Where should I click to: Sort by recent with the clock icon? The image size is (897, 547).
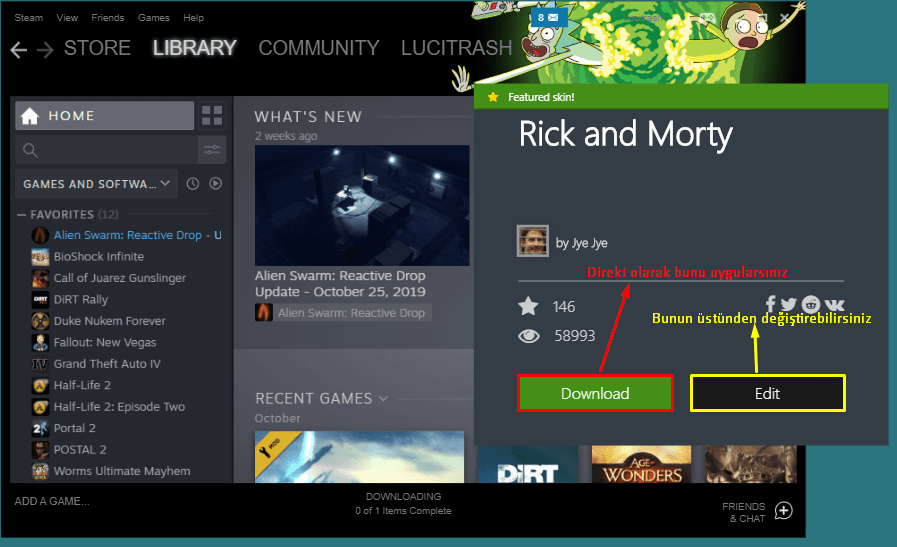[x=193, y=184]
